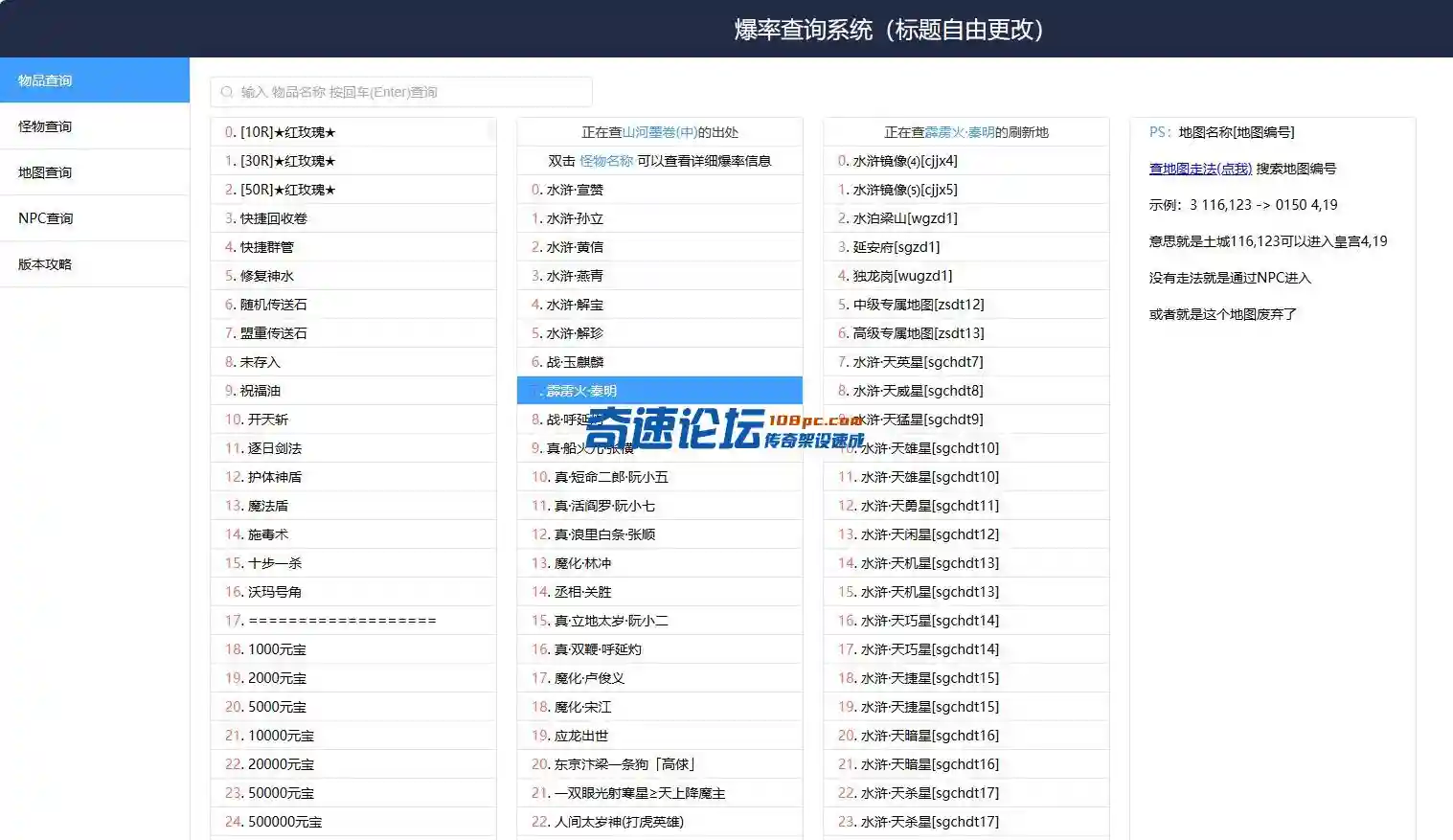Screen dimensions: 1453x840
Task: Choose 快捷群管 in the item list
Action: 353,247
